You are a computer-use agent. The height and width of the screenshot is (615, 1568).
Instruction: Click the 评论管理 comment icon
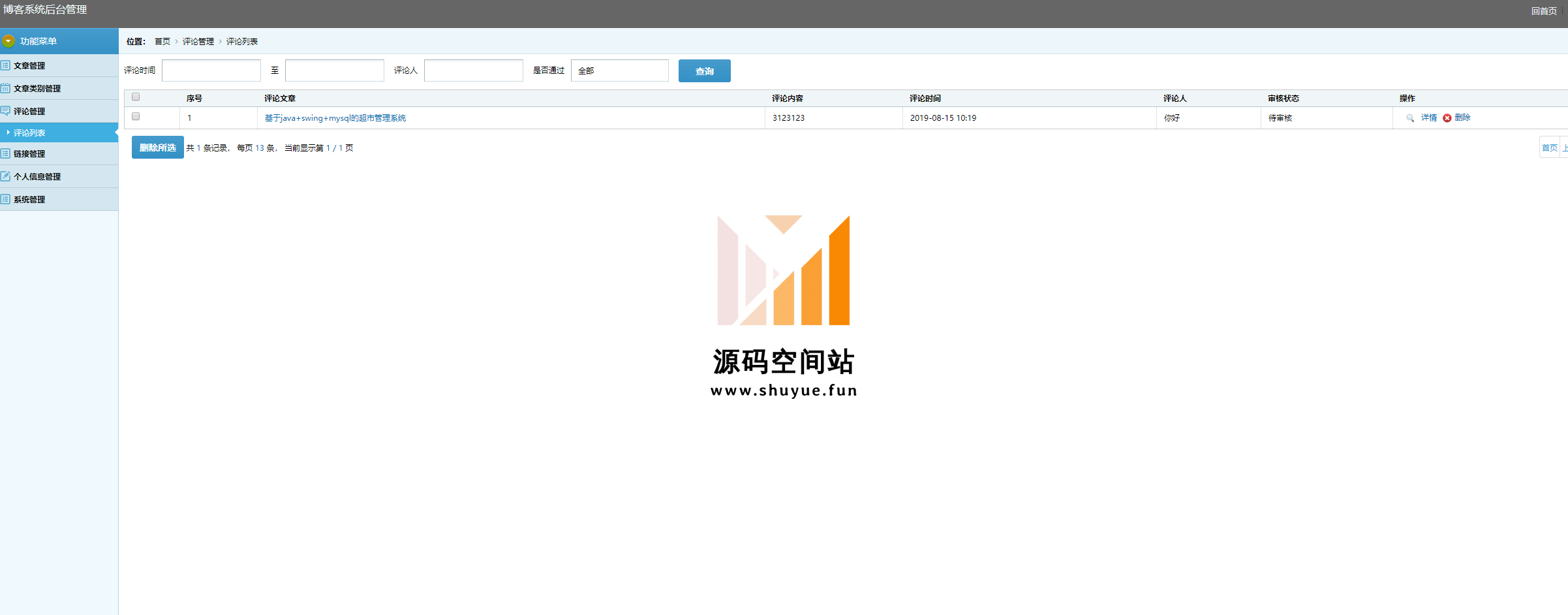[x=5, y=111]
